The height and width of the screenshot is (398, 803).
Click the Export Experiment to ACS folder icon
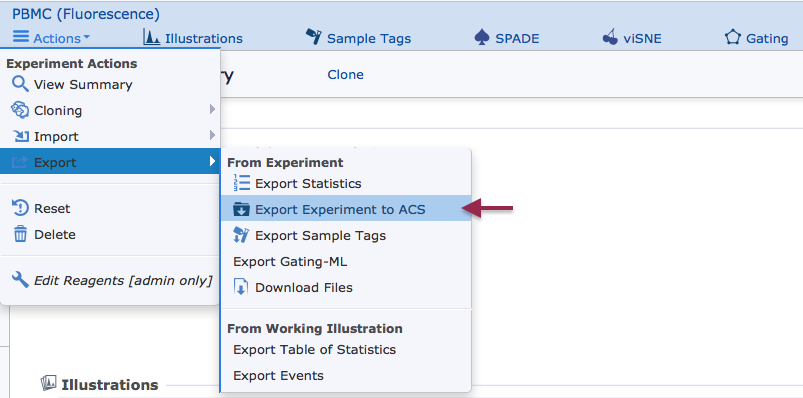tap(241, 209)
